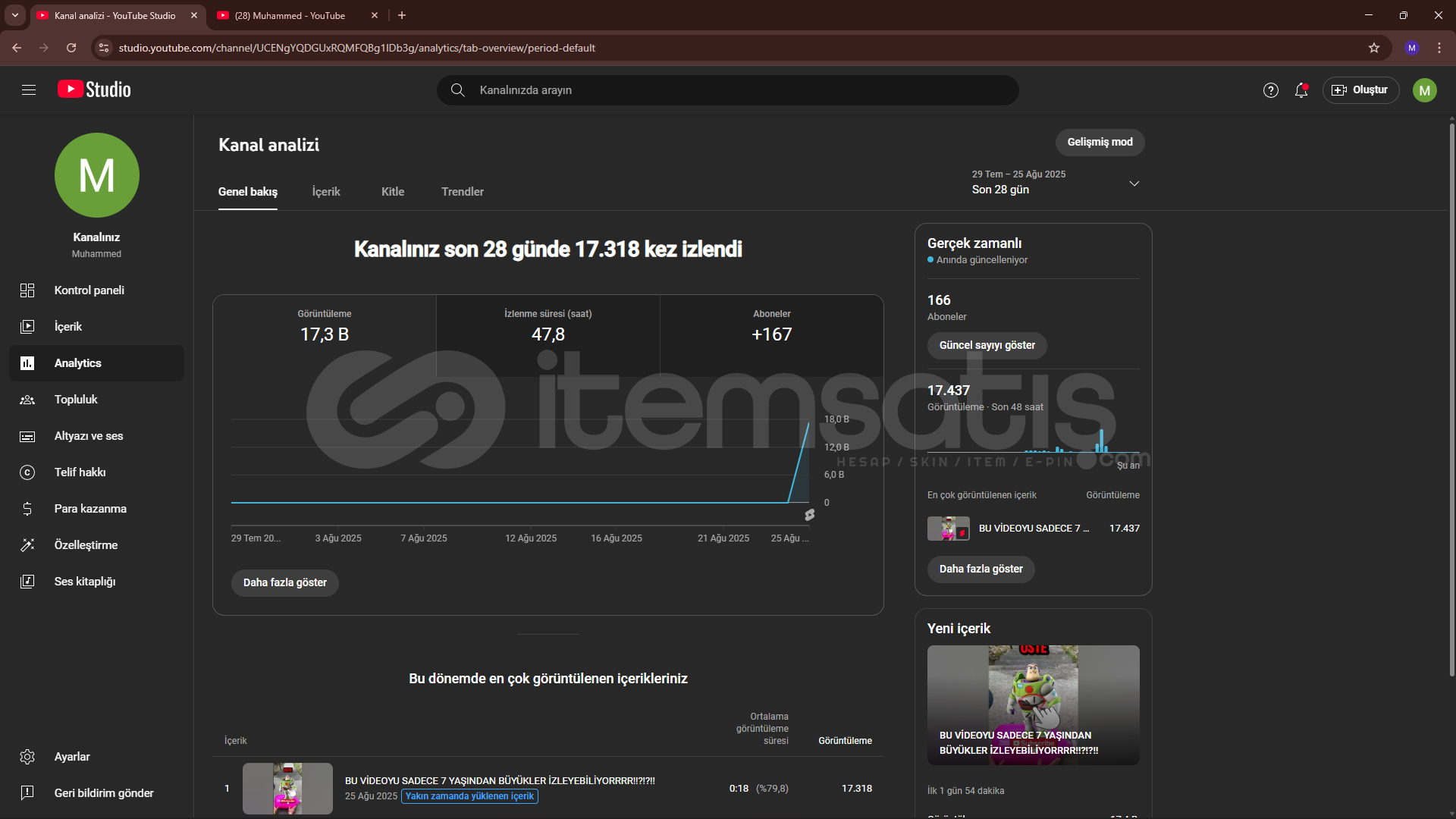Click the Kontrol paneli dashboard icon
1456x819 pixels.
point(27,290)
